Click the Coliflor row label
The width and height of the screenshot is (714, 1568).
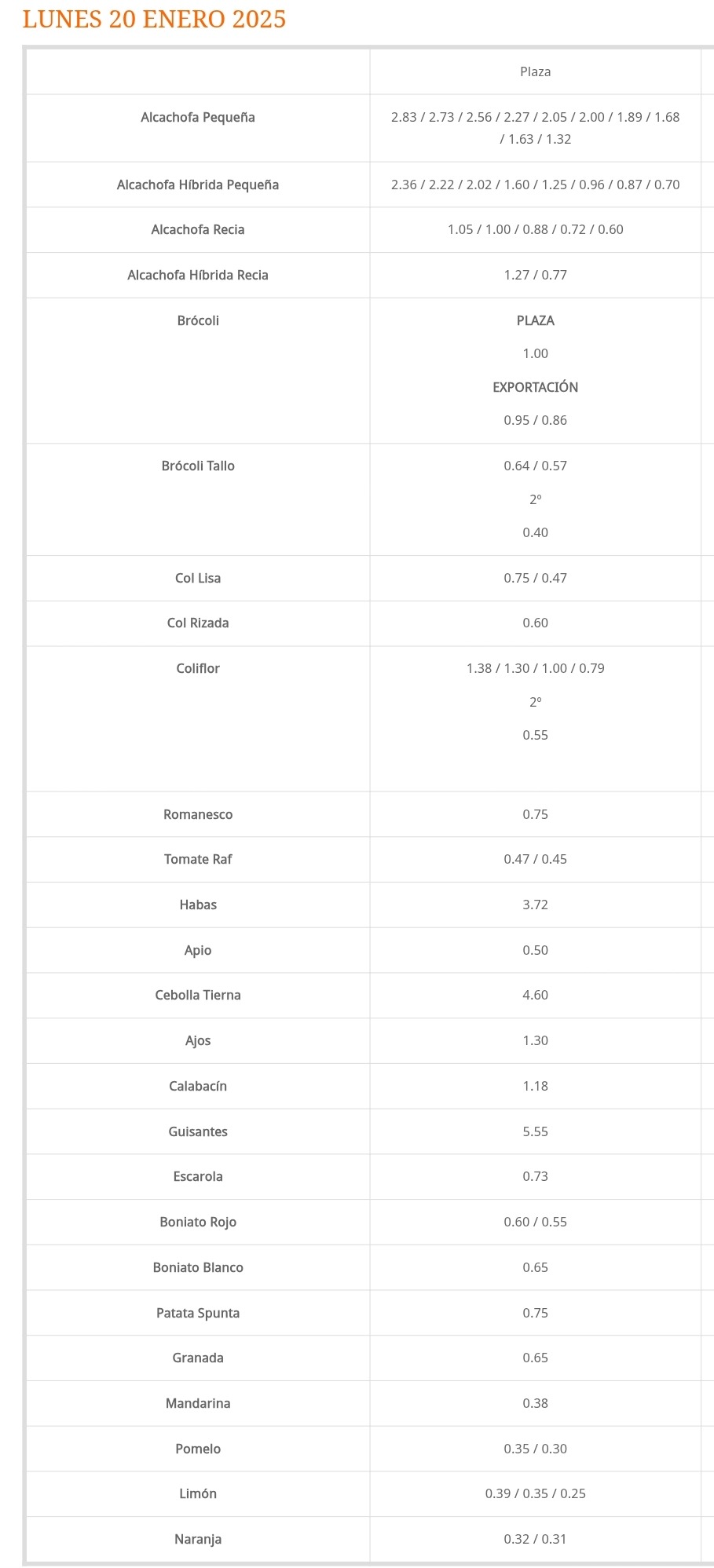tap(198, 668)
